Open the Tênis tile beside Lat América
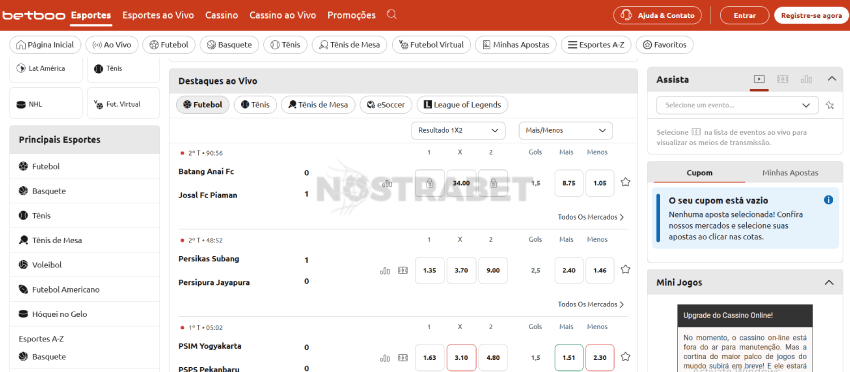This screenshot has height=372, width=850. pos(124,69)
